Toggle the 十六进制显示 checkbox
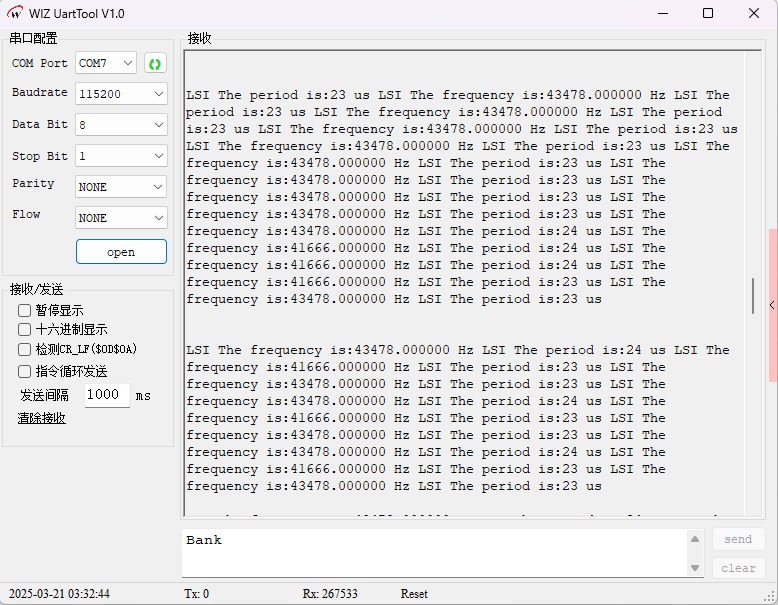Screen dimensions: 778x605 25,329
